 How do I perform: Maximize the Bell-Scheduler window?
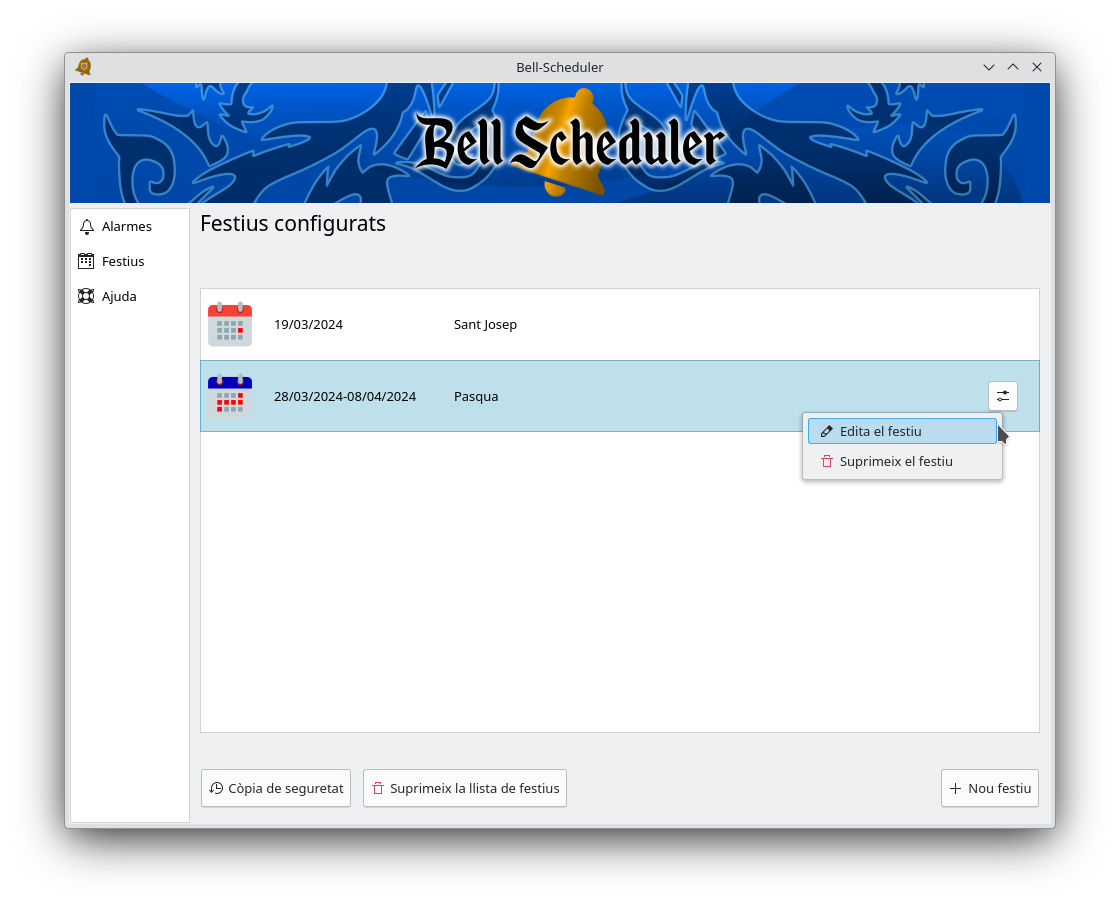tap(1013, 67)
